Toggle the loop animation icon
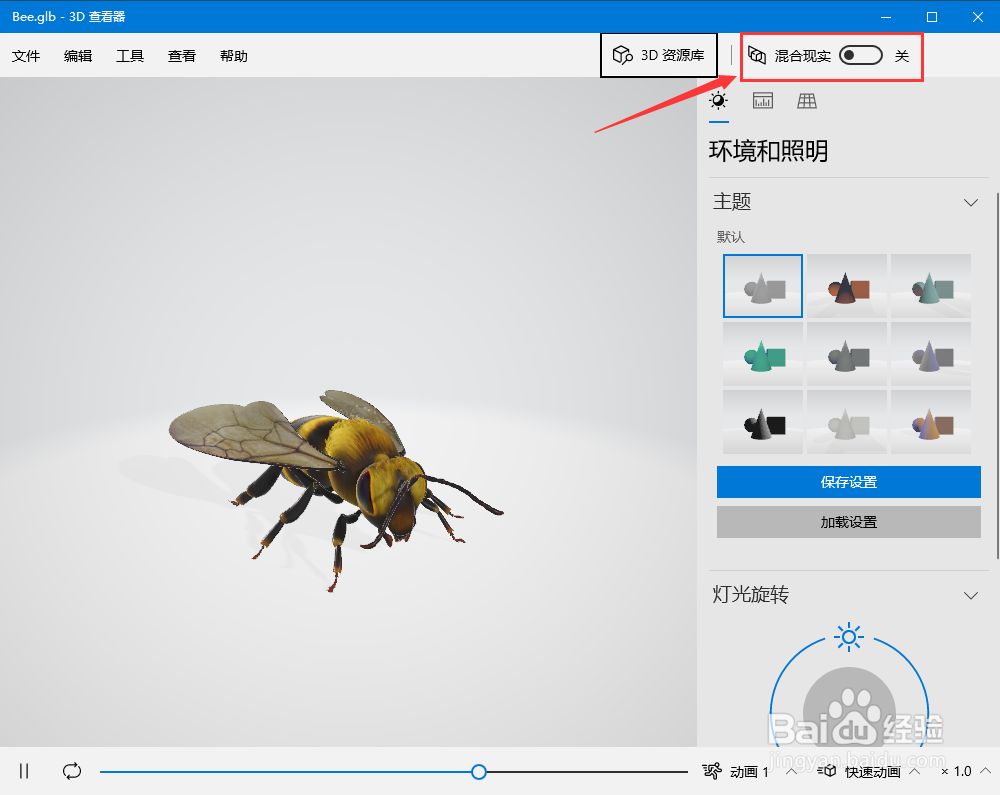The width and height of the screenshot is (1000, 795). click(x=72, y=771)
